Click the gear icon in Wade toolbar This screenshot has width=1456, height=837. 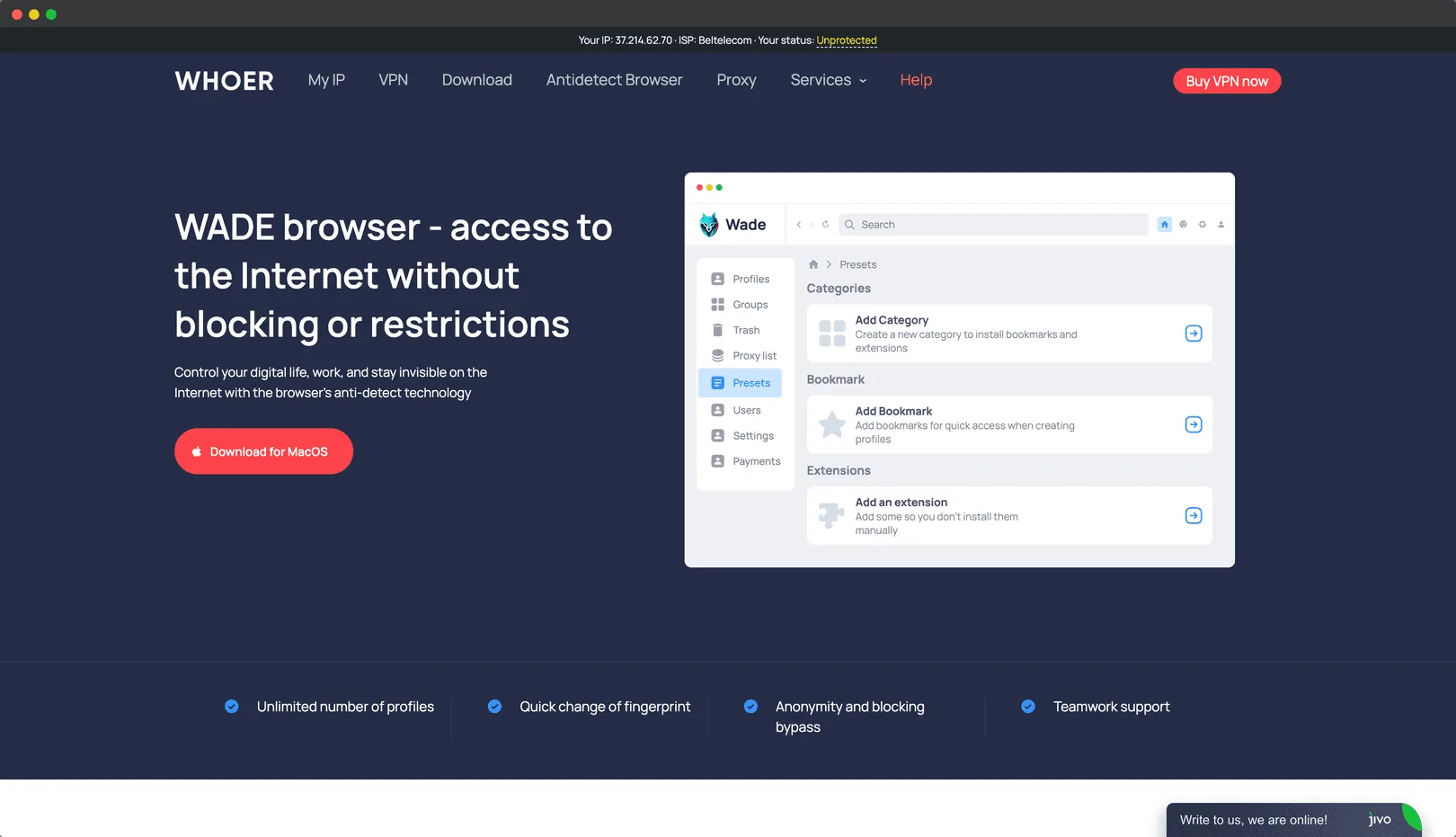[1202, 225]
